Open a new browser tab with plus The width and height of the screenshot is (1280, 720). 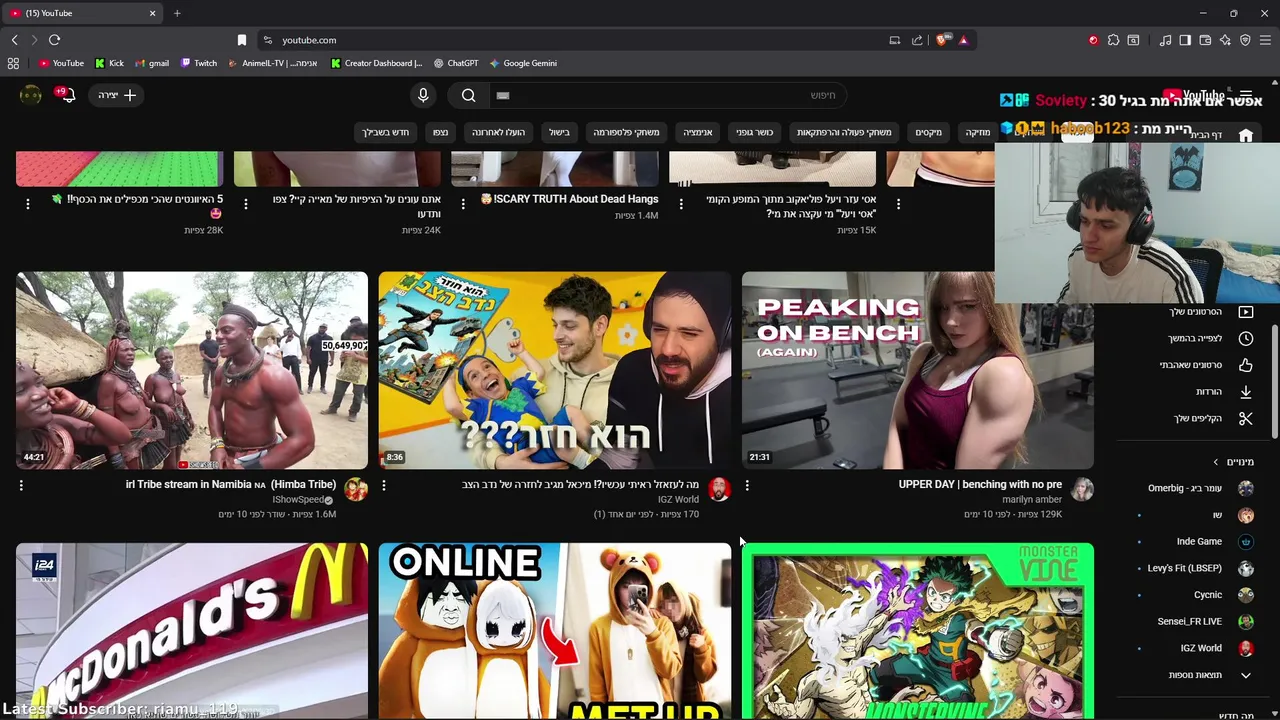[x=177, y=13]
